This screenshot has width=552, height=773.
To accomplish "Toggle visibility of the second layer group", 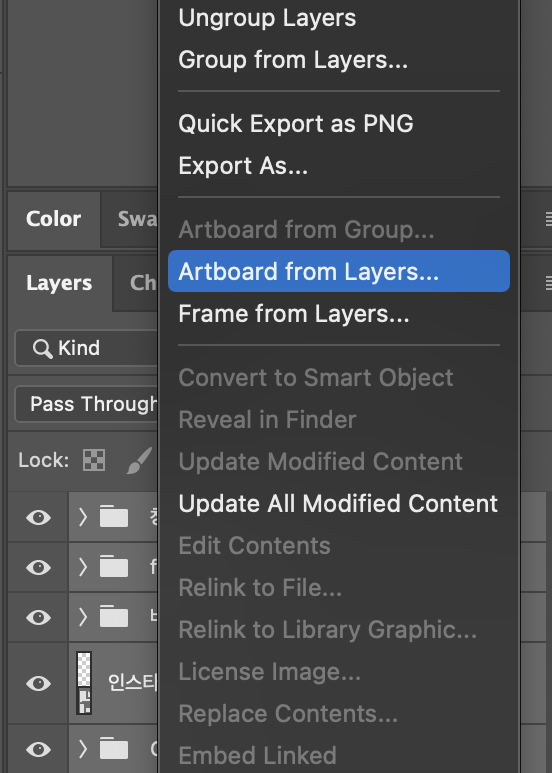I will pyautogui.click(x=38, y=567).
